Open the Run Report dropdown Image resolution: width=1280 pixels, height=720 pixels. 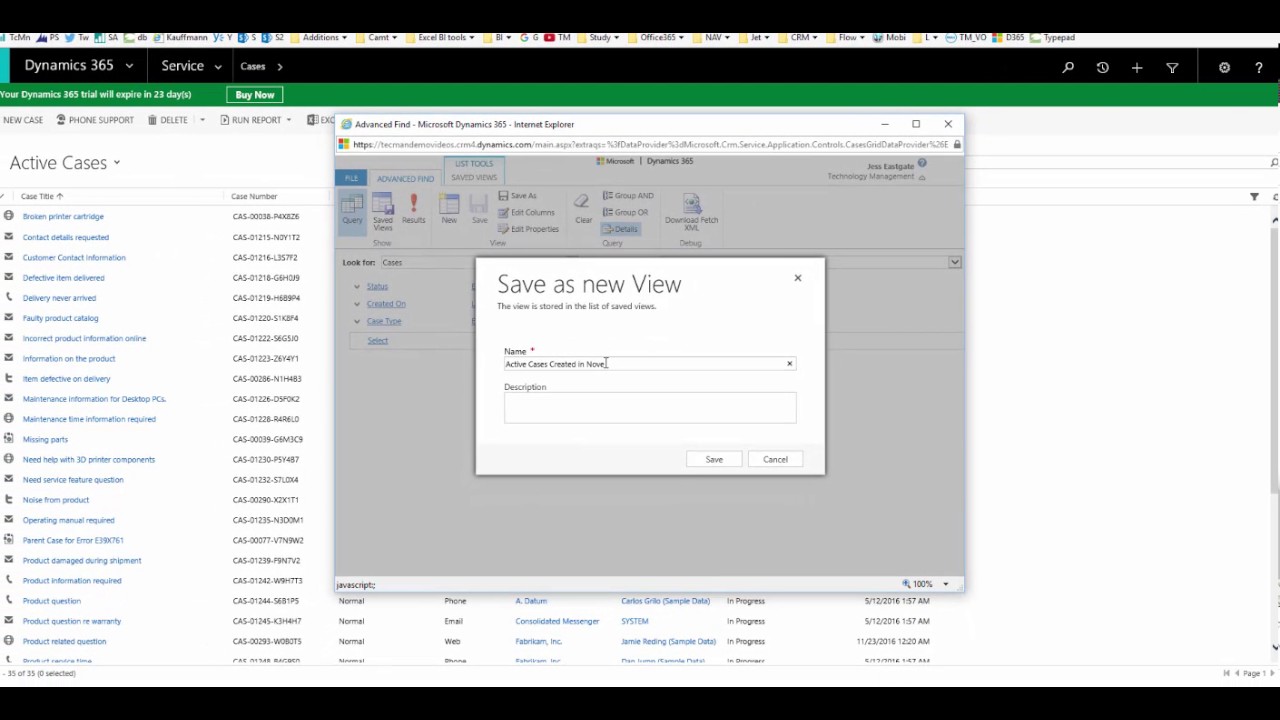[289, 120]
